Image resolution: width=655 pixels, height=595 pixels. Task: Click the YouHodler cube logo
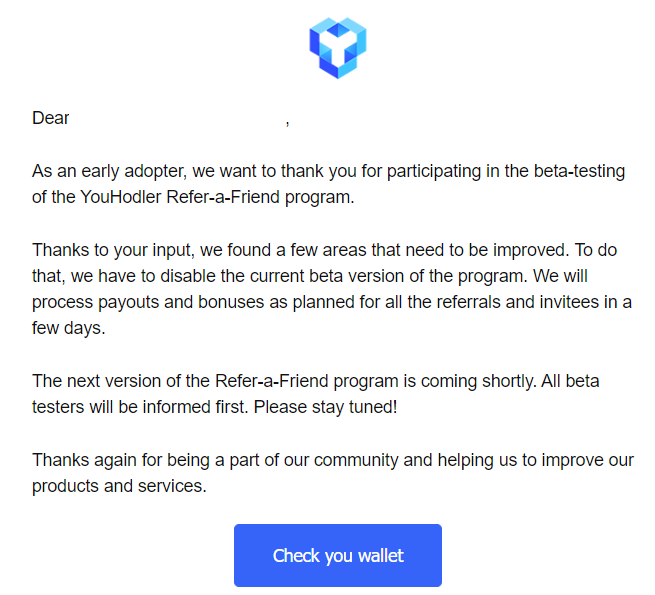click(x=338, y=48)
